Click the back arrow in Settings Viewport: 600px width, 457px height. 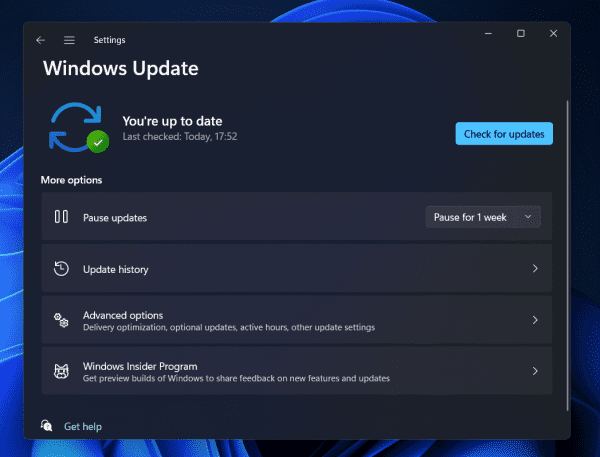click(x=40, y=40)
